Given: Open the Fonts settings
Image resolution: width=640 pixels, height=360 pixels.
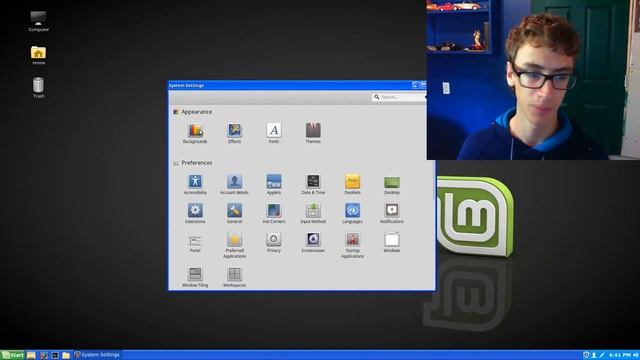Looking at the screenshot, I should tap(274, 133).
